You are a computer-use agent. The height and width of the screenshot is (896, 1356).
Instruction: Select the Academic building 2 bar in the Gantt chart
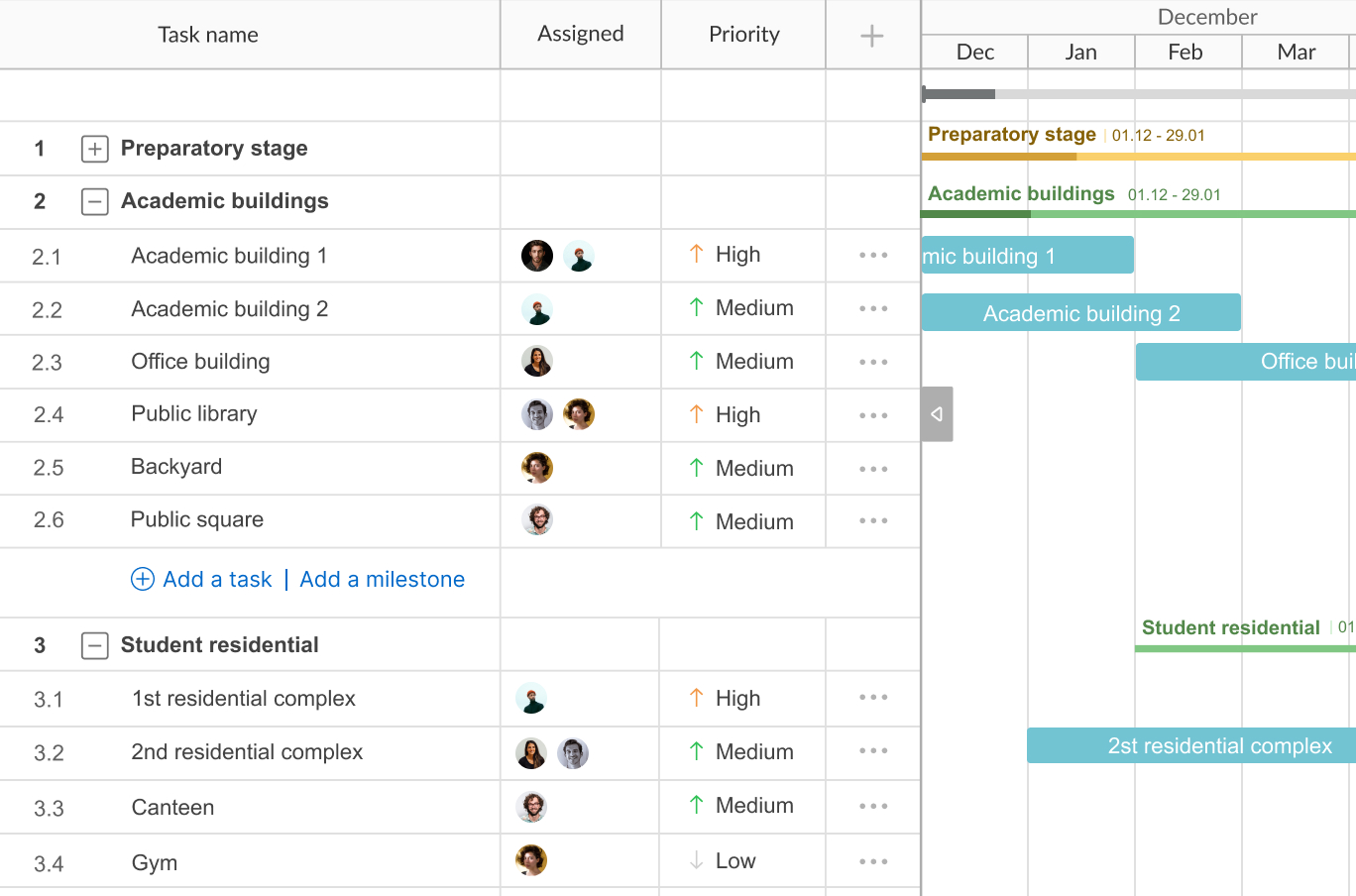1080,313
